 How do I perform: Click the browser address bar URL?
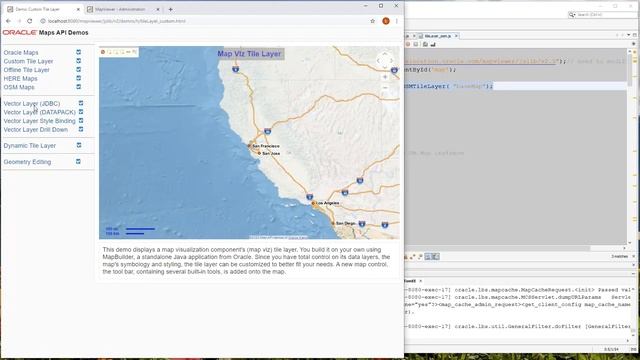[x=116, y=21]
